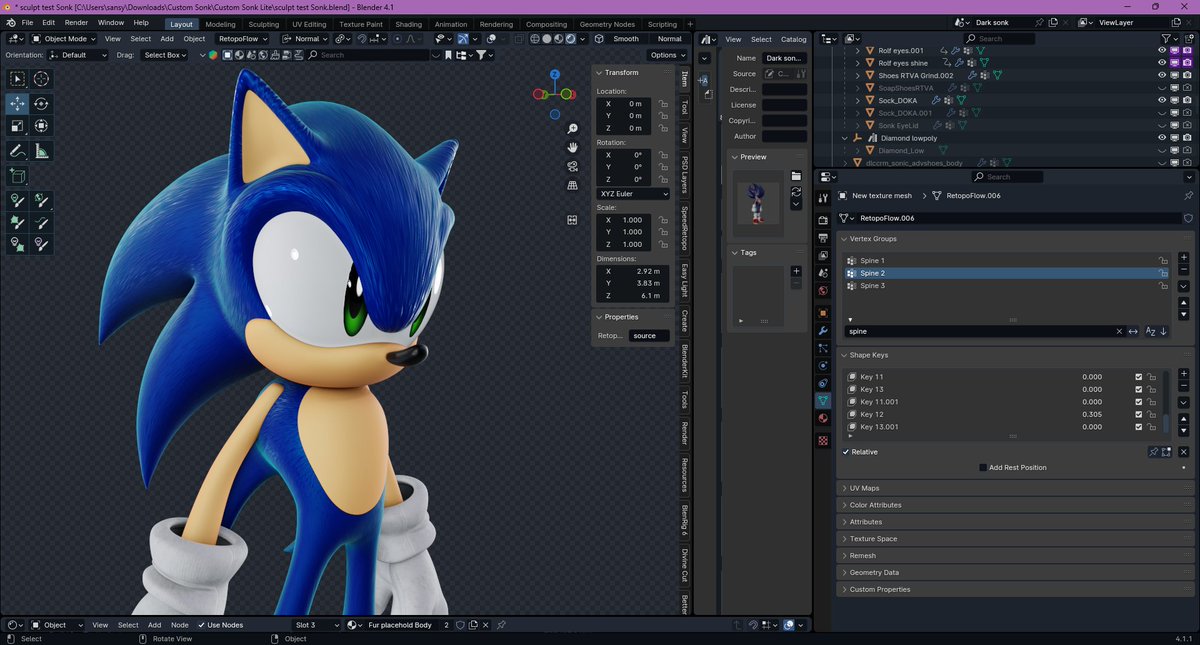
Task: Toggle eye visibility for Sock_DOKA
Action: pyautogui.click(x=1162, y=100)
